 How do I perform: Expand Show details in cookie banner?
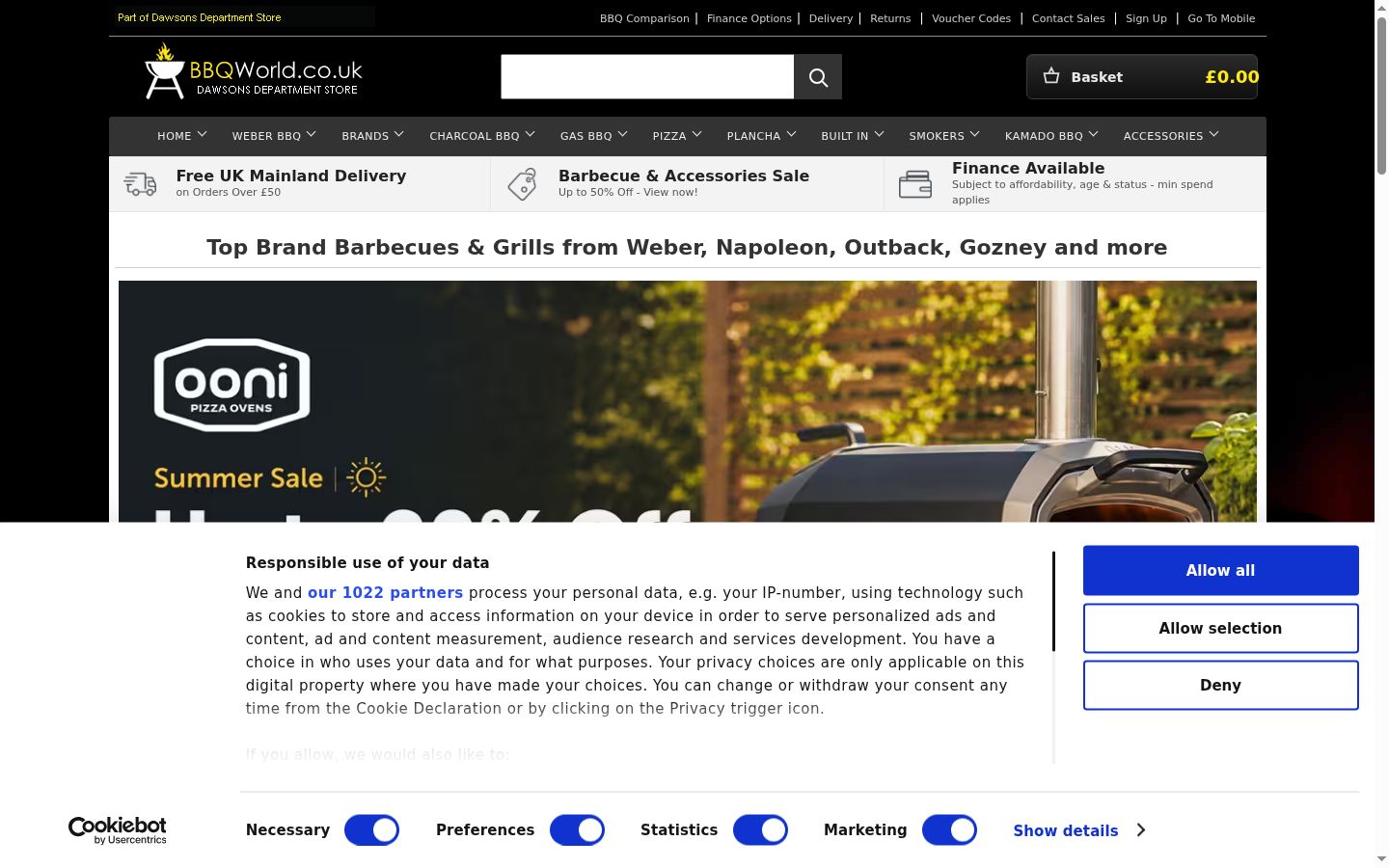coord(1079,830)
